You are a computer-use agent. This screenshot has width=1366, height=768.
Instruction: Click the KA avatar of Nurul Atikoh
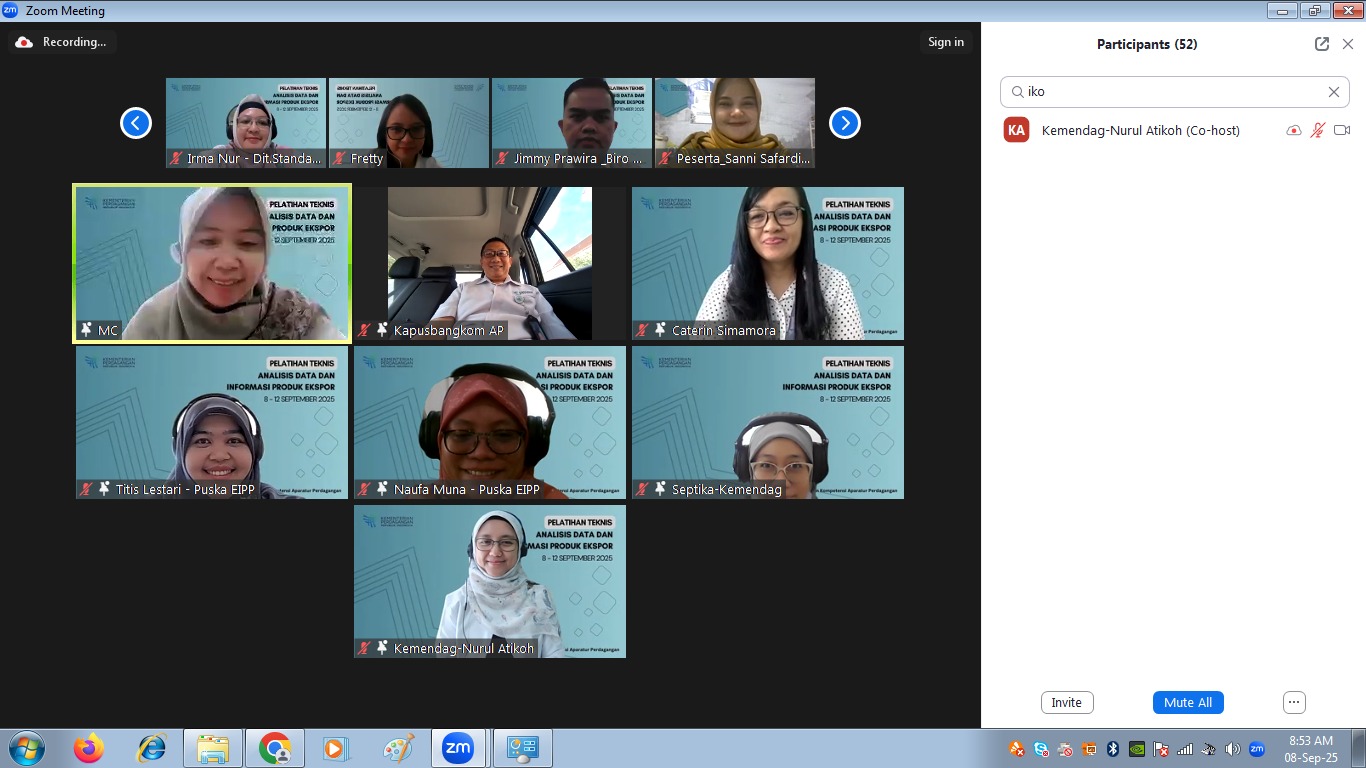1016,130
